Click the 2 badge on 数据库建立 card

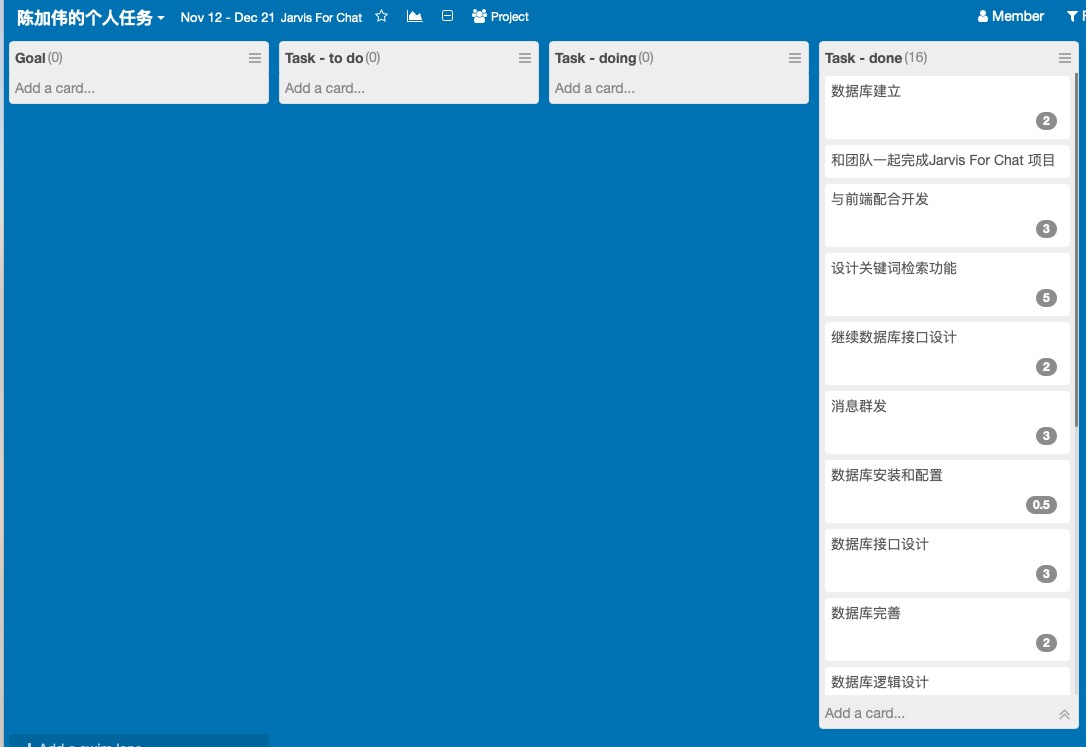(x=1046, y=121)
